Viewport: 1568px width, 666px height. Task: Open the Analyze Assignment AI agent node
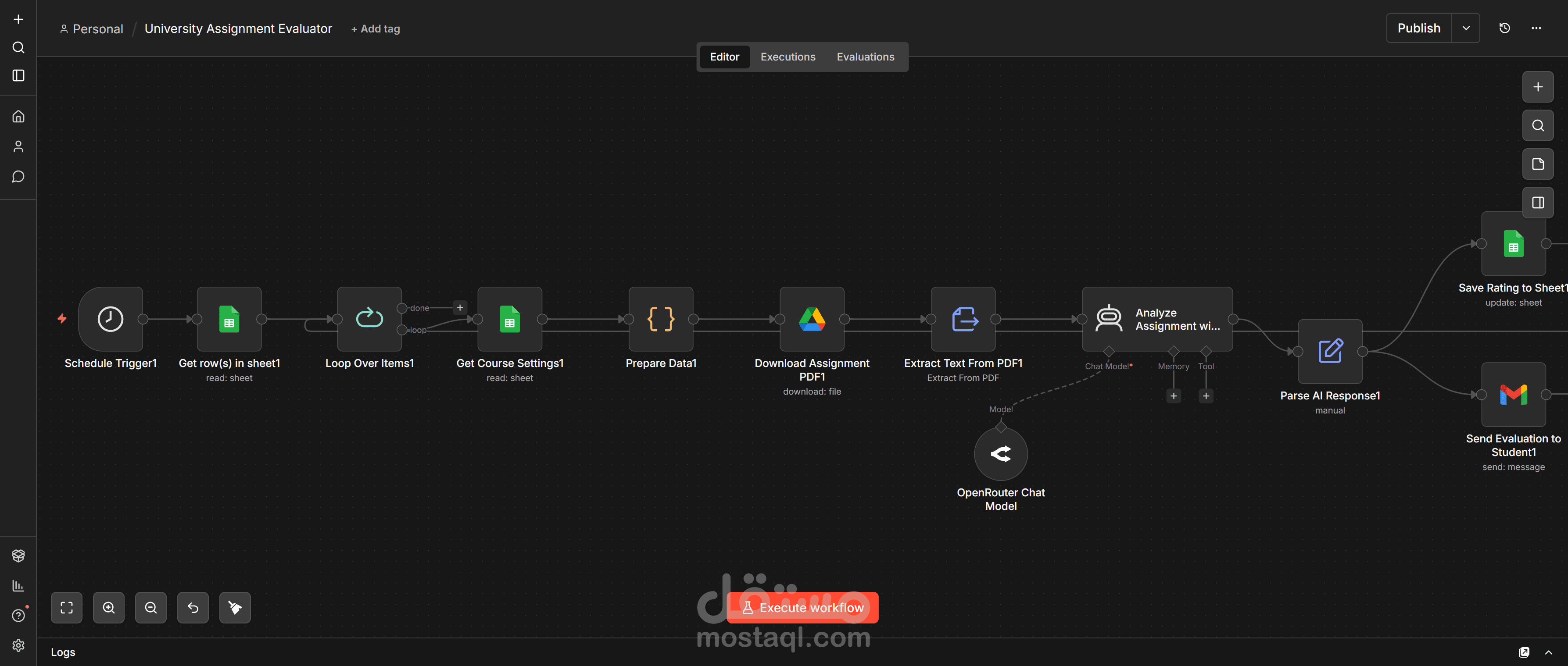coord(1157,319)
